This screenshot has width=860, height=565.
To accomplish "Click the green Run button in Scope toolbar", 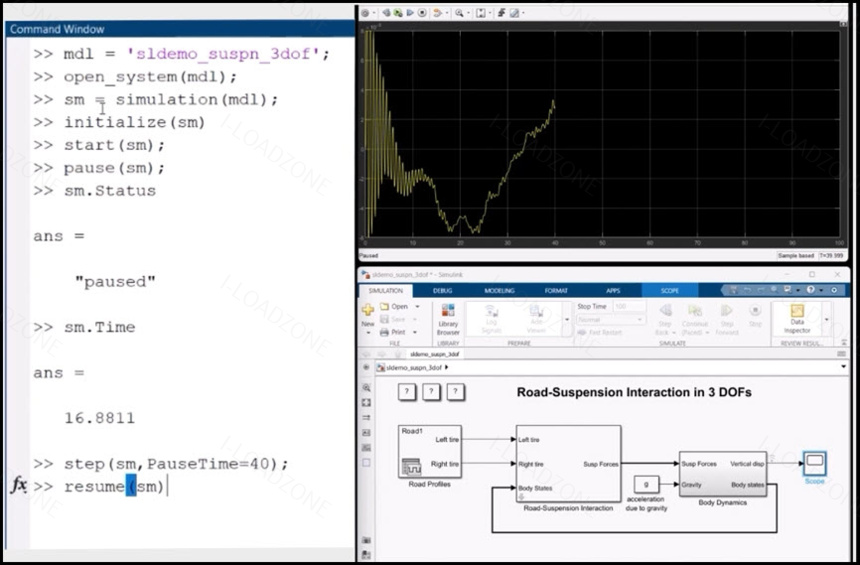I will [x=398, y=13].
